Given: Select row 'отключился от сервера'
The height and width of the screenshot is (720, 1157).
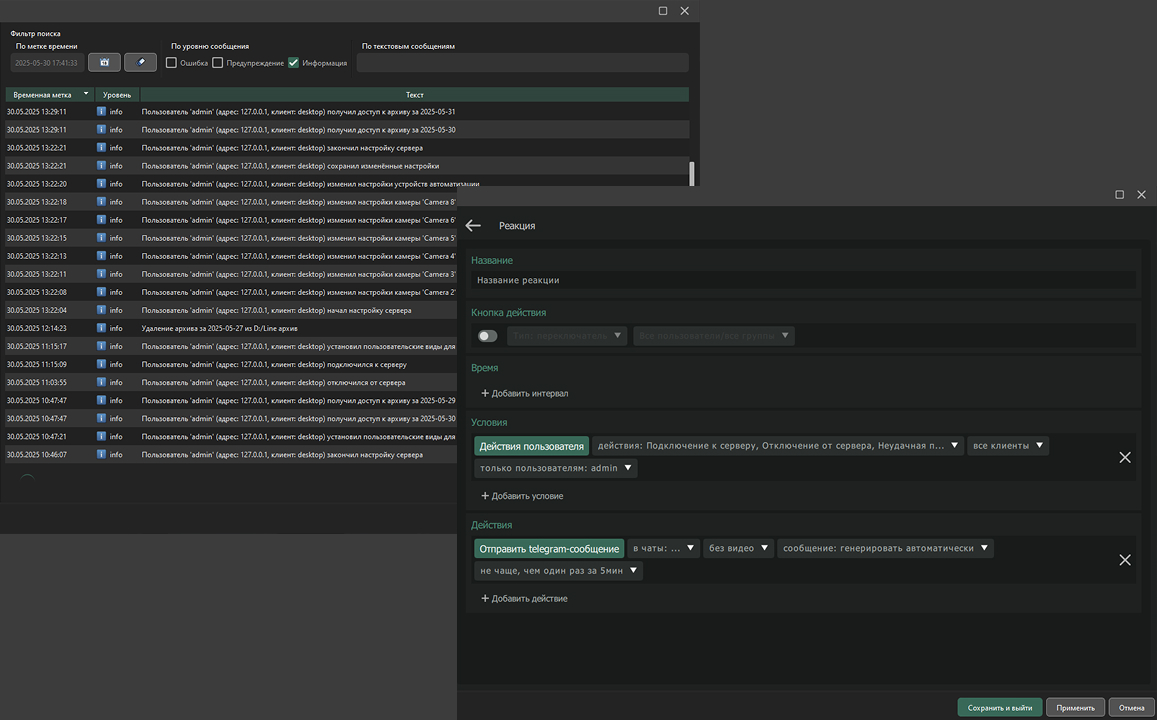Looking at the screenshot, I should coord(232,383).
